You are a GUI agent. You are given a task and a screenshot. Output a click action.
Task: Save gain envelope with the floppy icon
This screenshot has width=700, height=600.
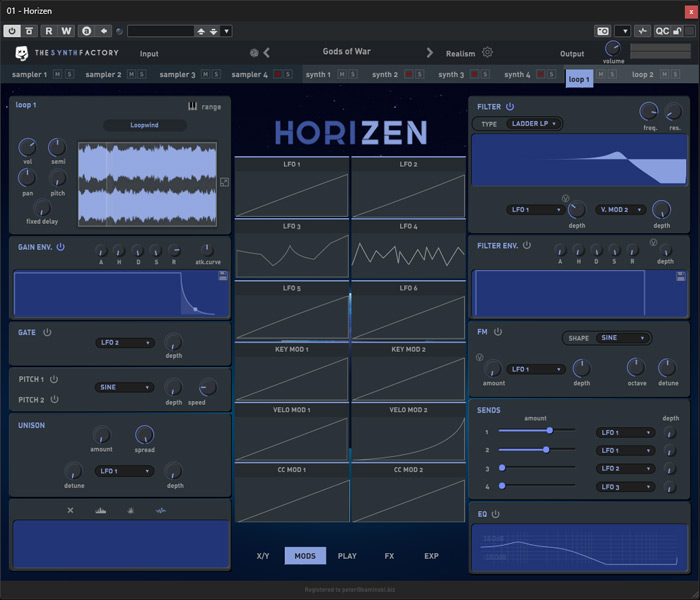(x=222, y=276)
